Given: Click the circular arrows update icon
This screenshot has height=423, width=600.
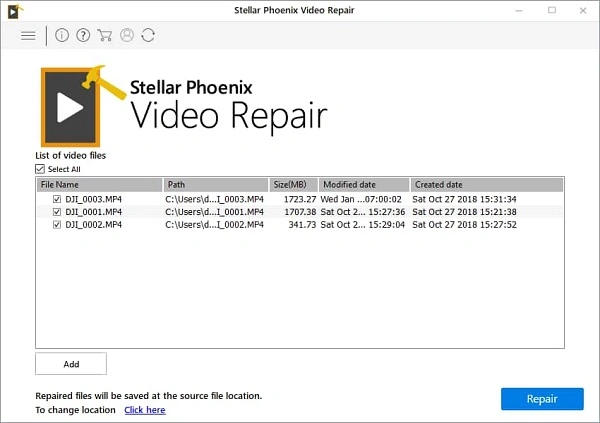Looking at the screenshot, I should pos(148,35).
